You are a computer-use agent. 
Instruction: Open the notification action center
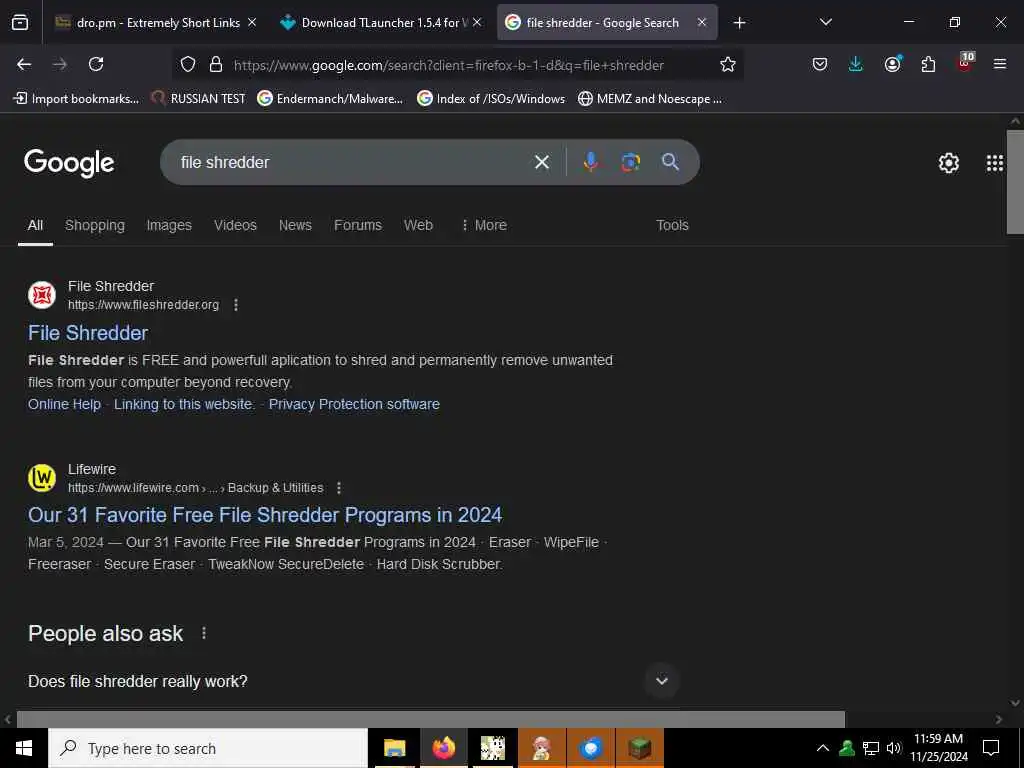point(991,748)
